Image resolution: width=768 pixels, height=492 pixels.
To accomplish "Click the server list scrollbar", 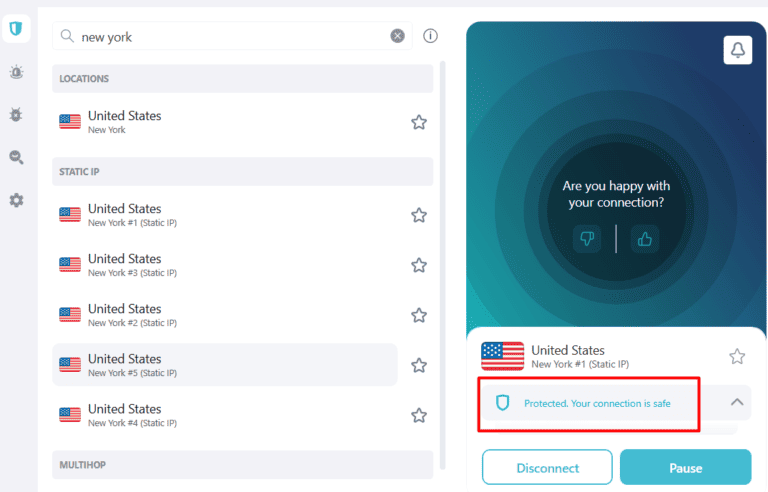I will (x=443, y=265).
